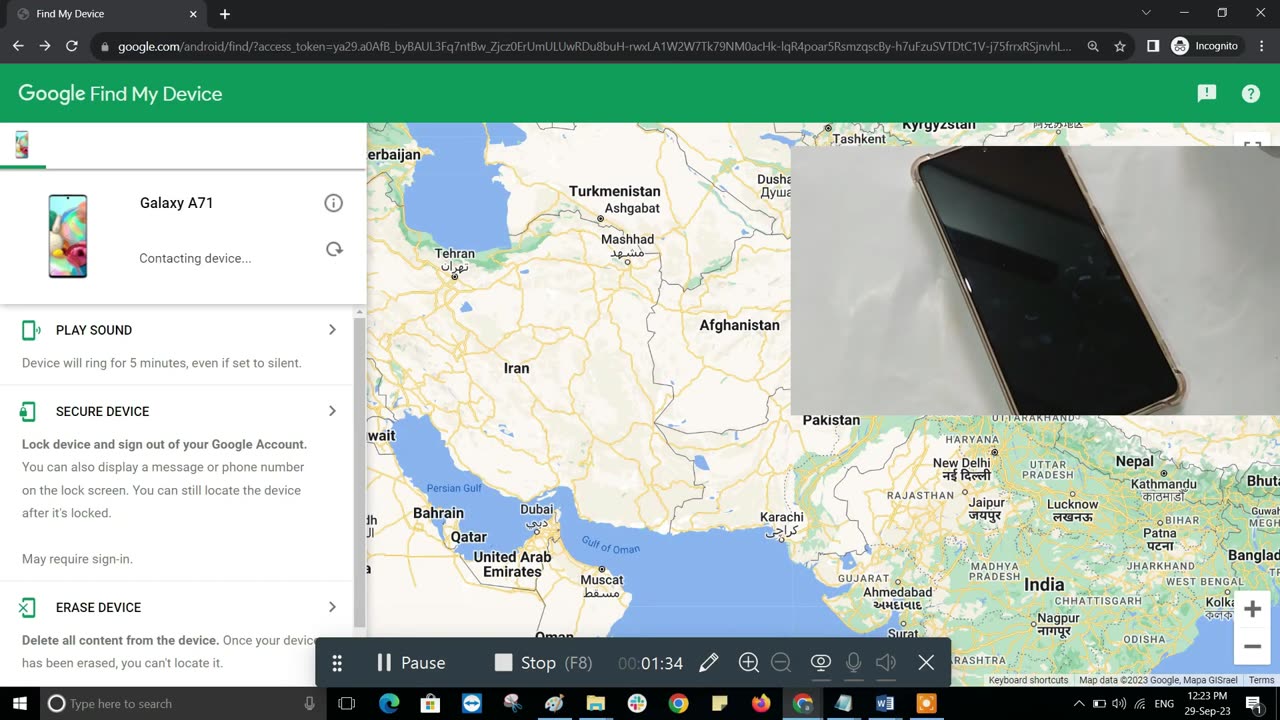Open the help question mark icon
This screenshot has width=1280, height=720.
1251,93
